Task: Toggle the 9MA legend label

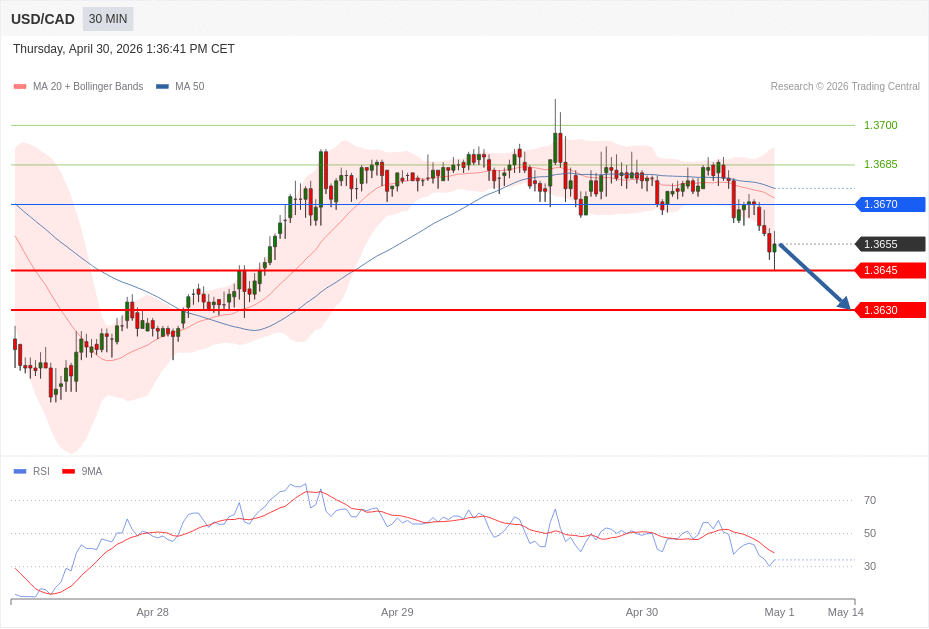Action: 92,471
